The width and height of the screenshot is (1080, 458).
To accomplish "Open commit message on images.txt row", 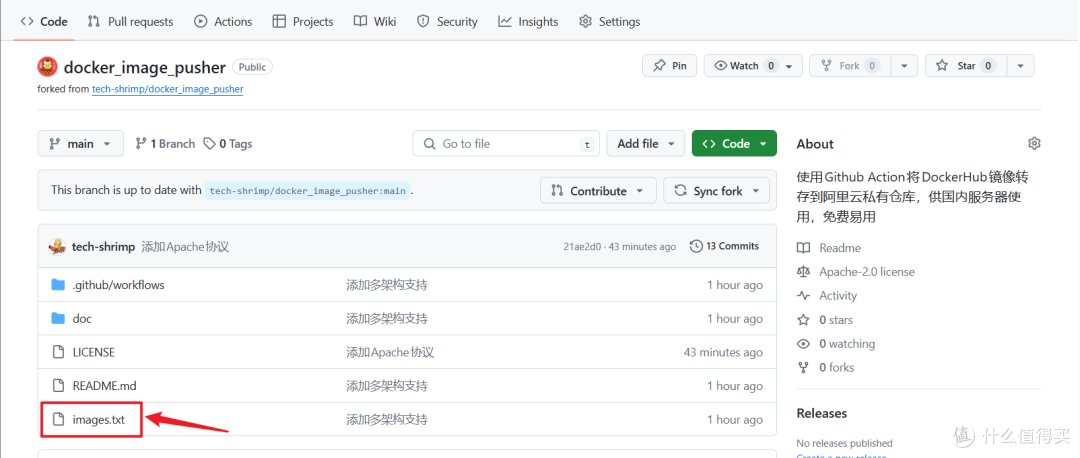I will click(387, 419).
